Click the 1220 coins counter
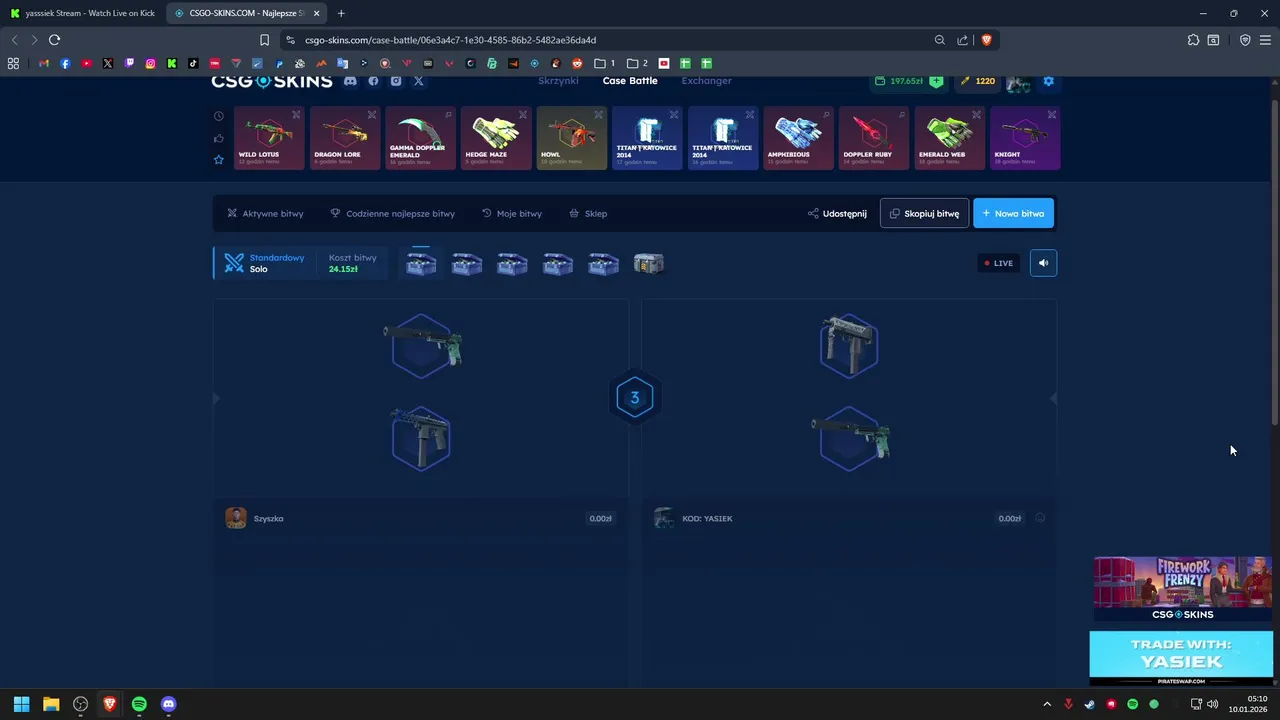 (x=978, y=81)
